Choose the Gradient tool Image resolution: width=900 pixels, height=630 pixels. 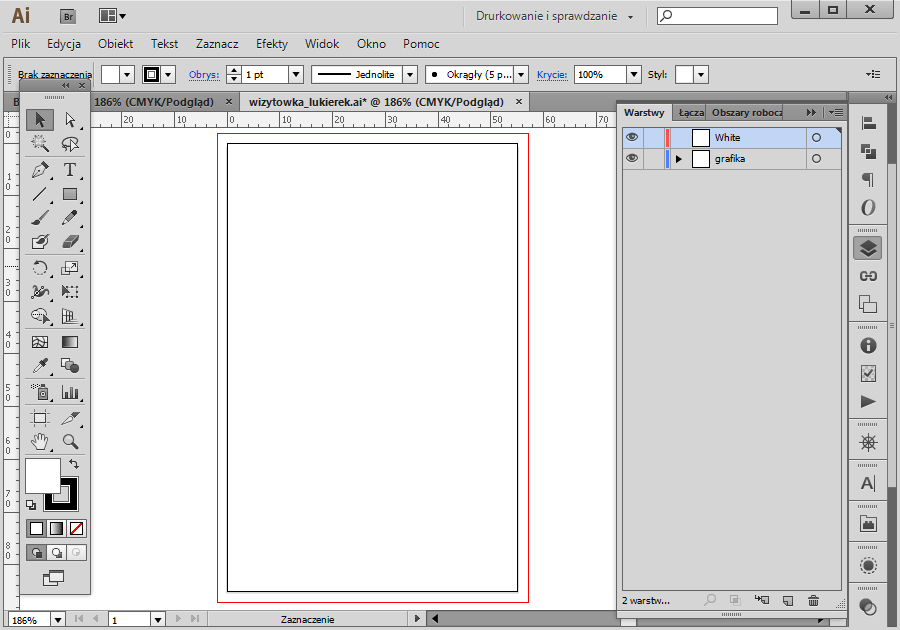(x=70, y=342)
